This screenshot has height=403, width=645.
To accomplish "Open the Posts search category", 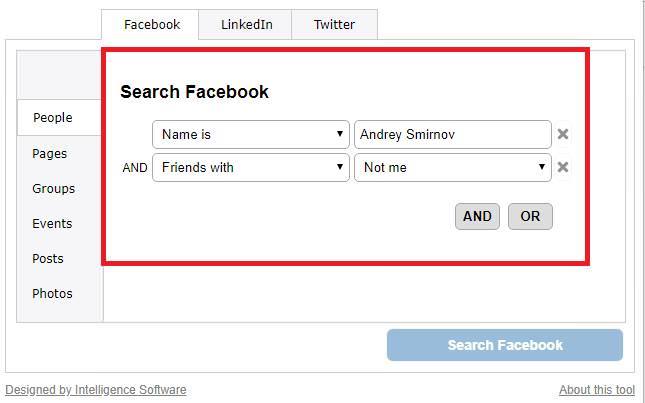I will (48, 258).
